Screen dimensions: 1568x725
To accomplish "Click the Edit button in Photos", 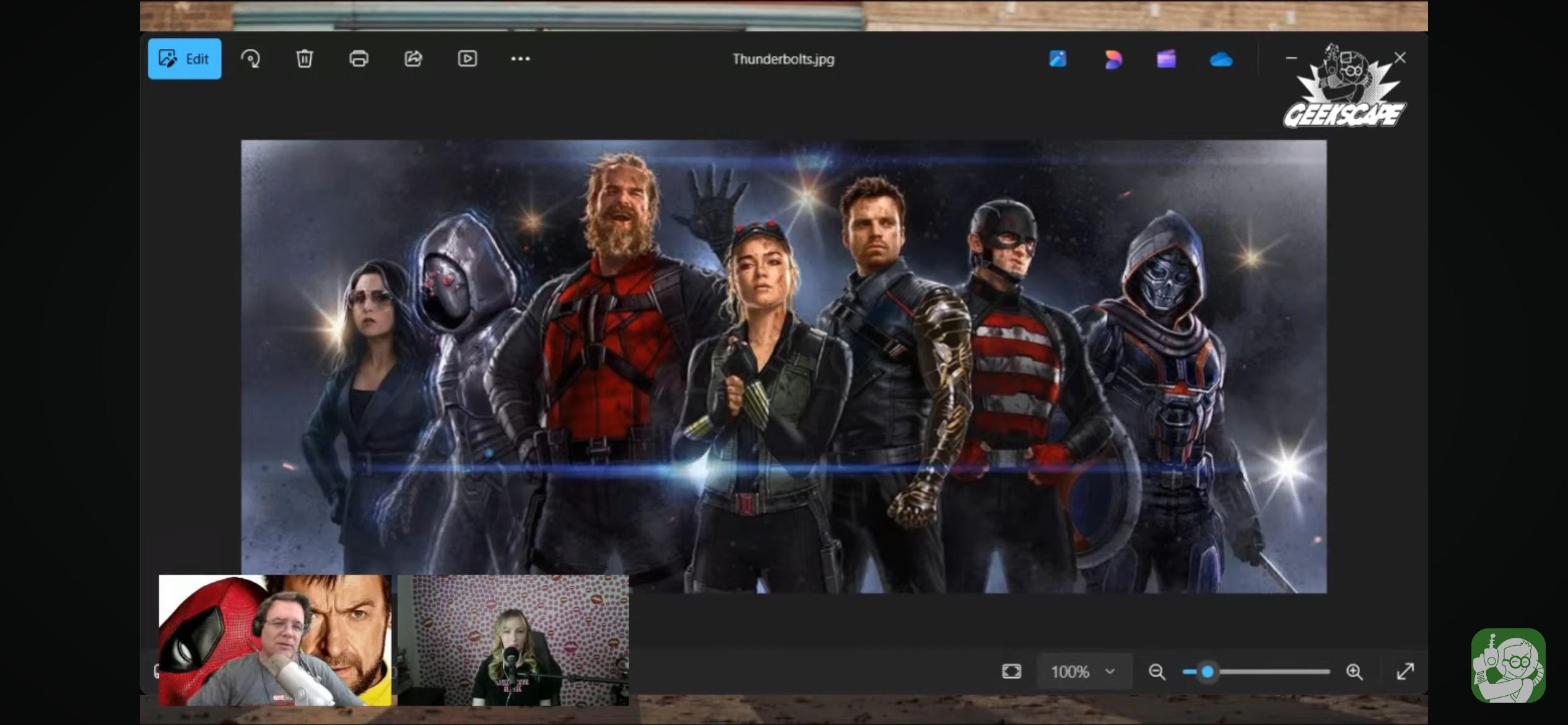I will coord(185,59).
